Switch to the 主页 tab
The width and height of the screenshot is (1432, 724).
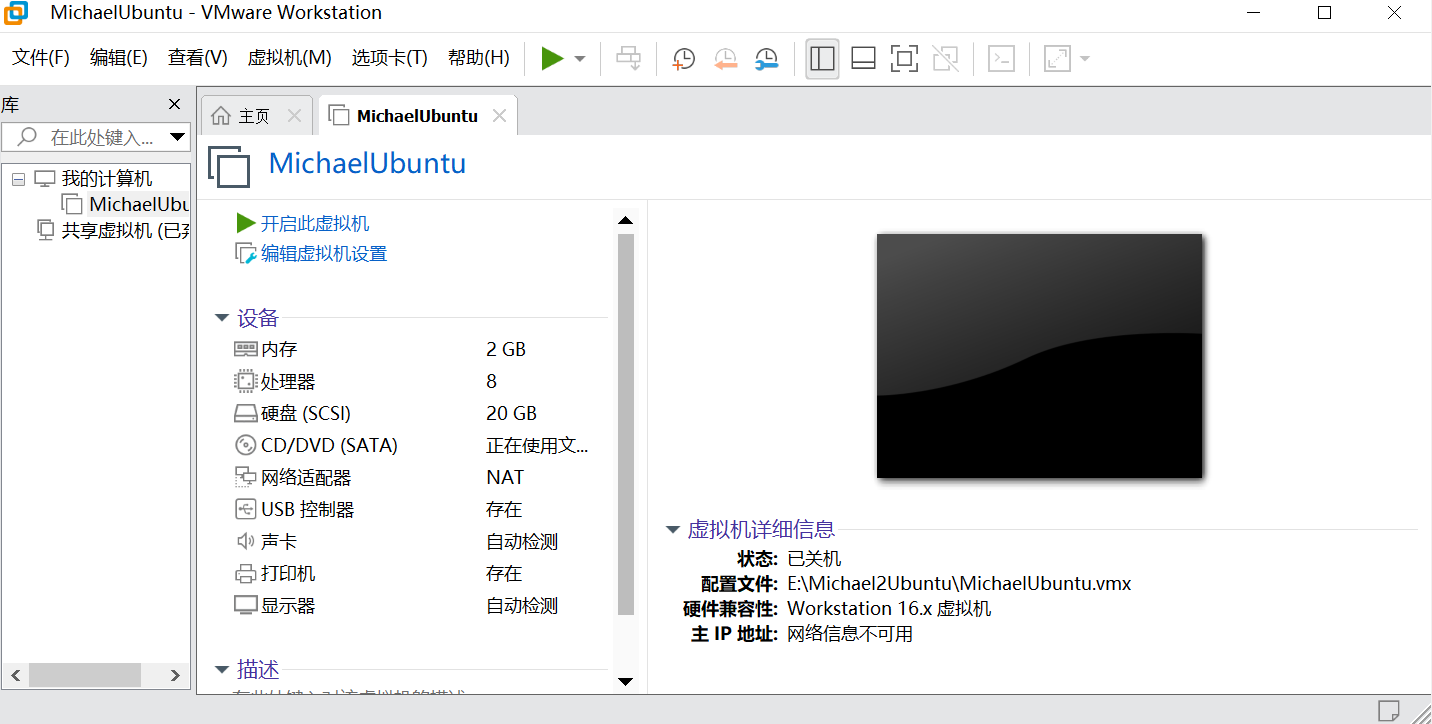254,116
